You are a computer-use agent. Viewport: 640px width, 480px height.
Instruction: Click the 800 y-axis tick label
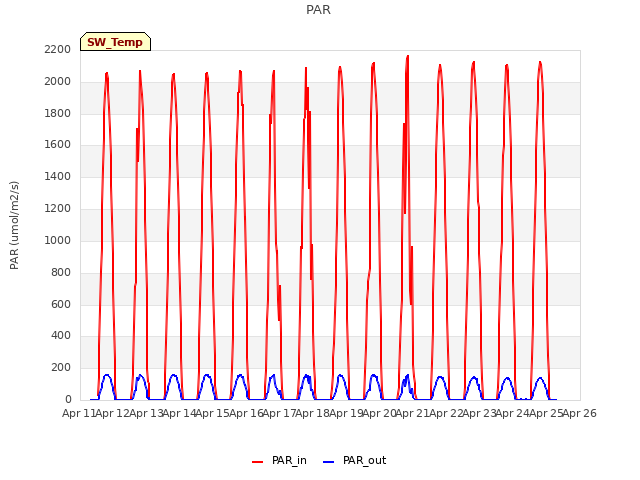61,272
